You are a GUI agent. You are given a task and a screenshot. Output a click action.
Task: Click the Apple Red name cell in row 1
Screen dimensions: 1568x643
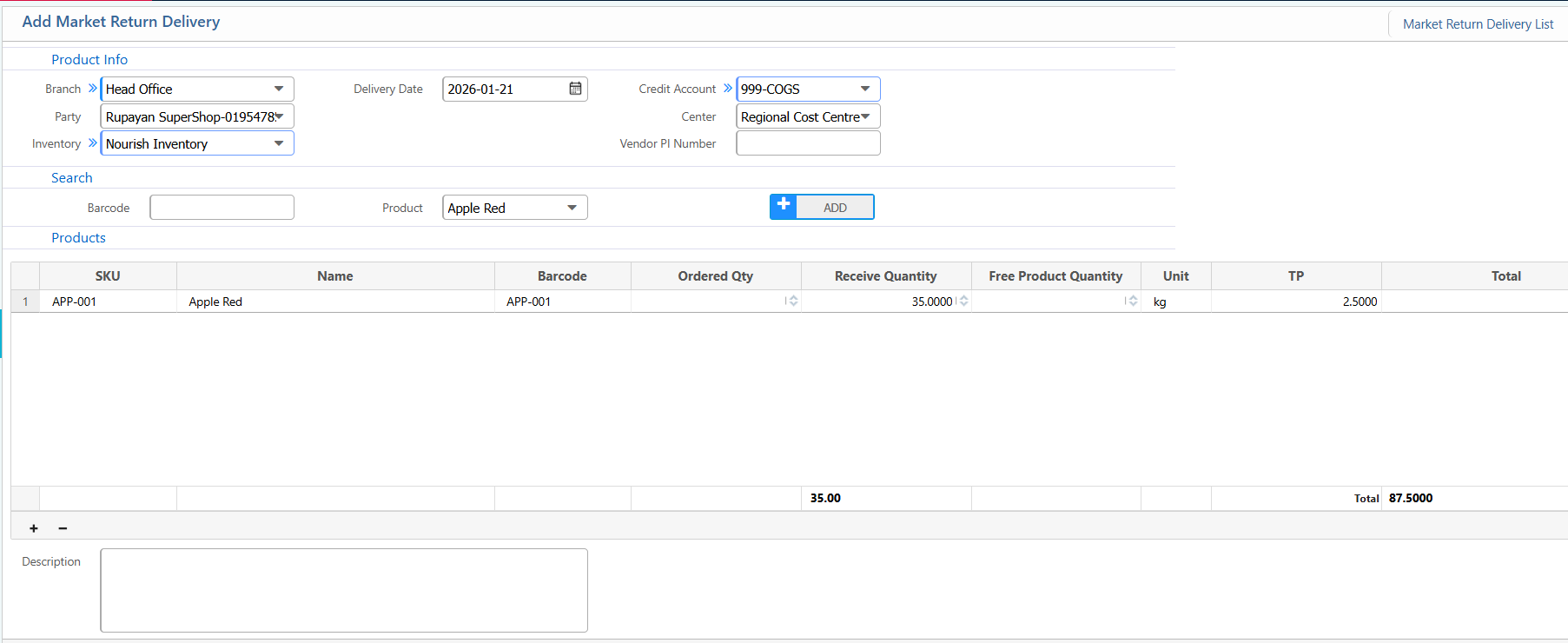335,302
